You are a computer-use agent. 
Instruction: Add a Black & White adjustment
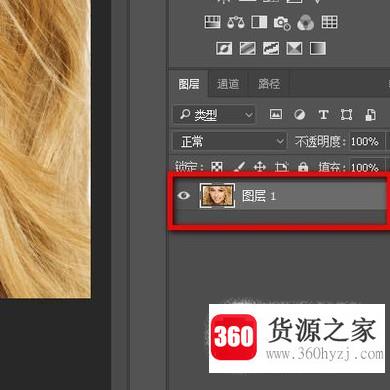[259, 22]
